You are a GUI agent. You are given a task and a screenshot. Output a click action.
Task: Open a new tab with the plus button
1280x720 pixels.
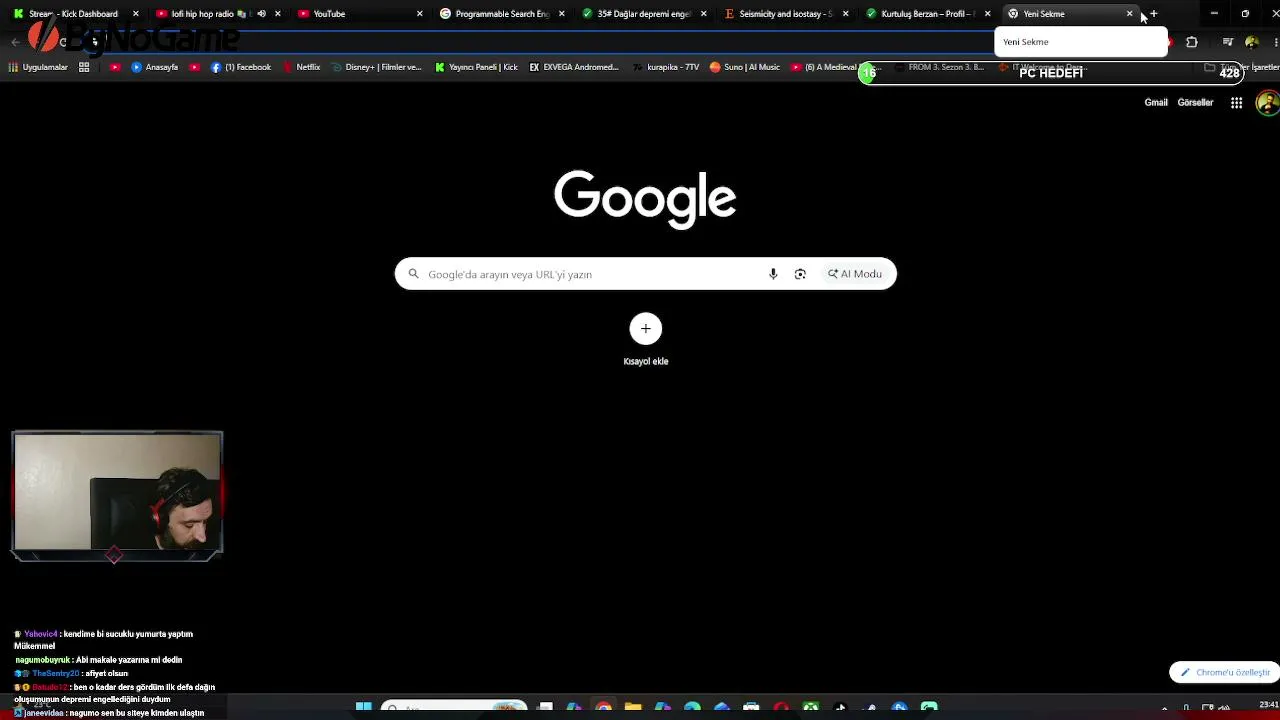click(x=1153, y=14)
